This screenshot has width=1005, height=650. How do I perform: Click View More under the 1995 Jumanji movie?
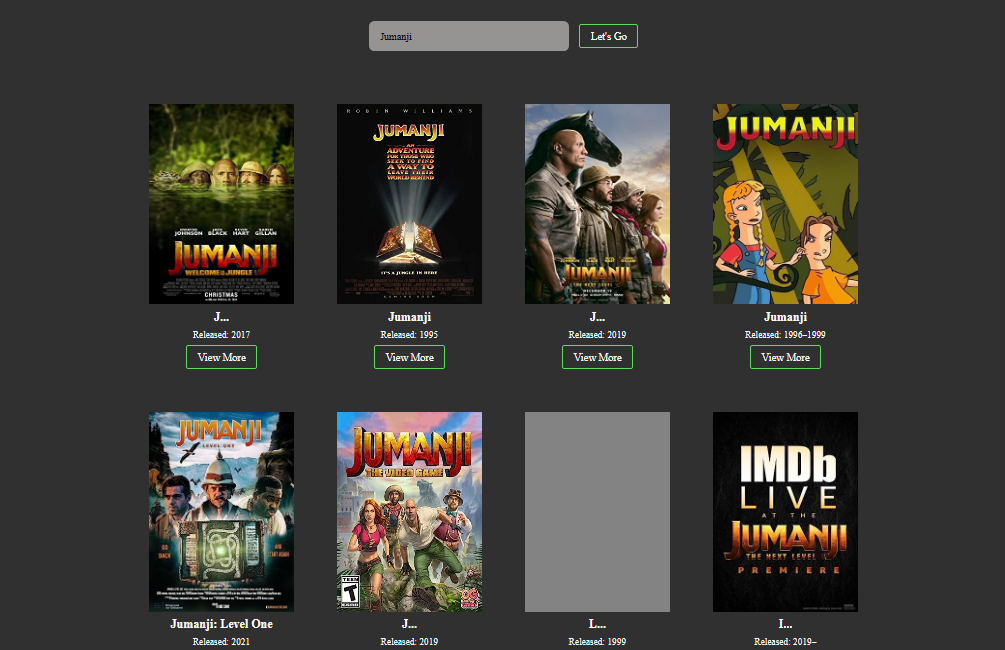[x=409, y=357]
